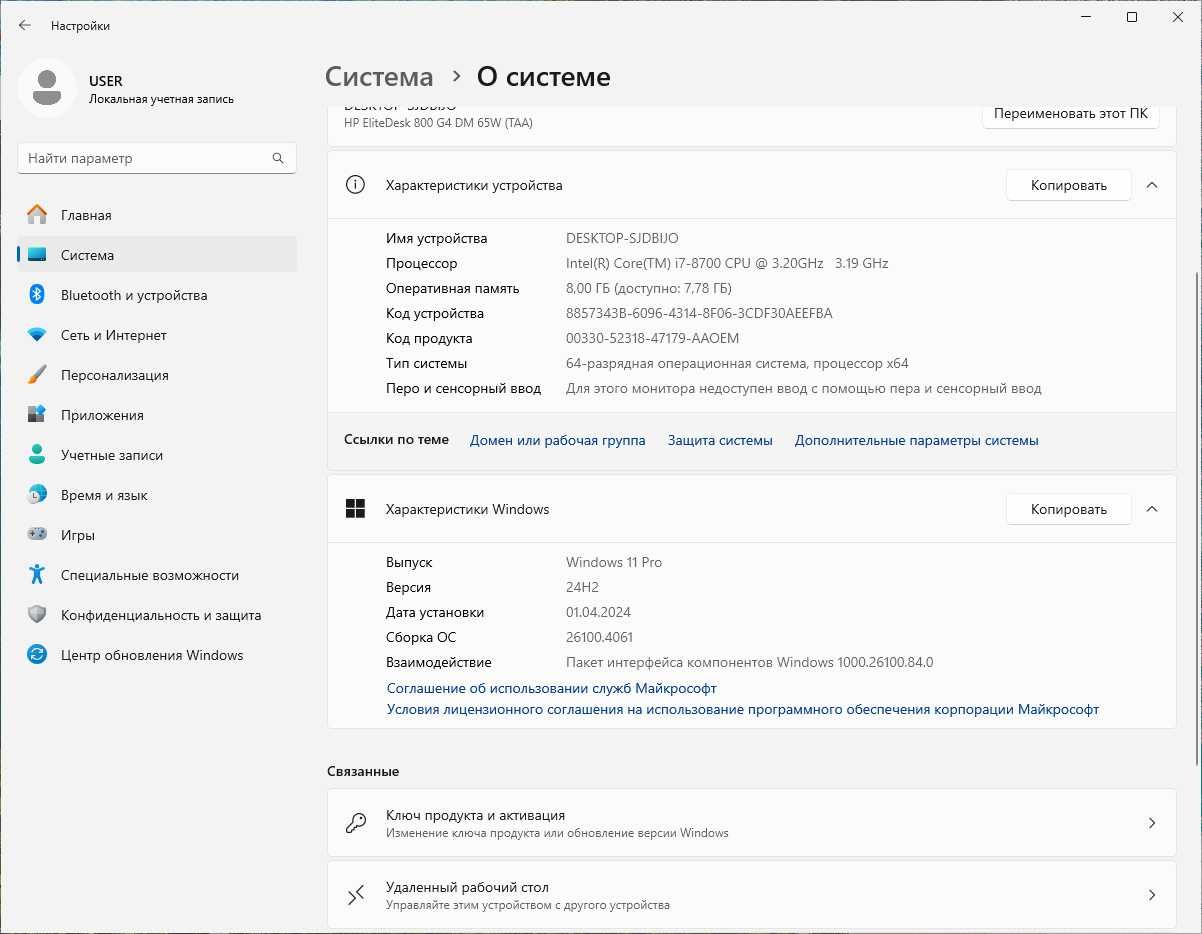Screen dimensions: 1202x934
Task: Click the Bluetooth icon in sidebar
Action: (x=37, y=295)
